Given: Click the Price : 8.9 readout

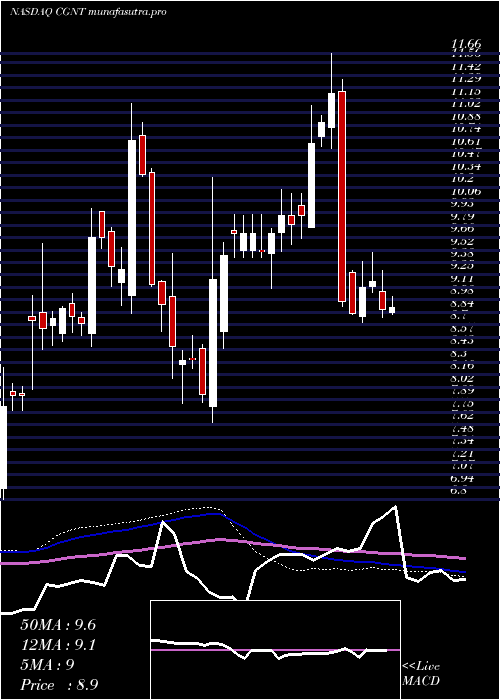Looking at the screenshot, I should click(x=59, y=685).
